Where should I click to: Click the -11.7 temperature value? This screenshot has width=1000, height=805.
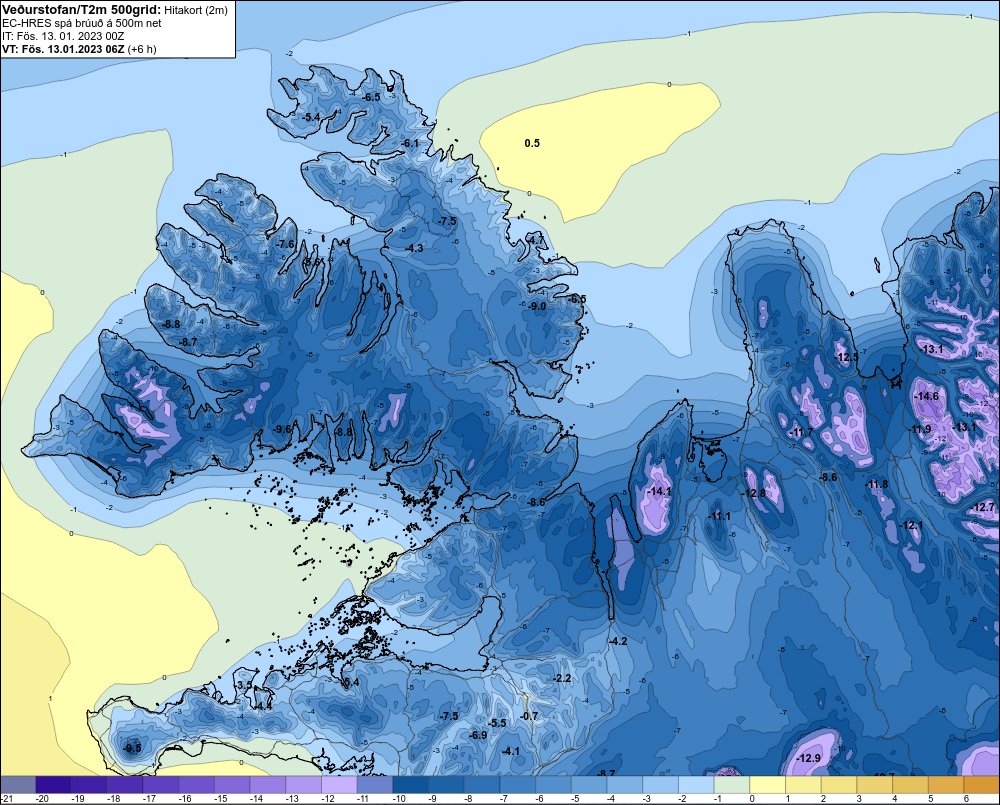coord(802,432)
